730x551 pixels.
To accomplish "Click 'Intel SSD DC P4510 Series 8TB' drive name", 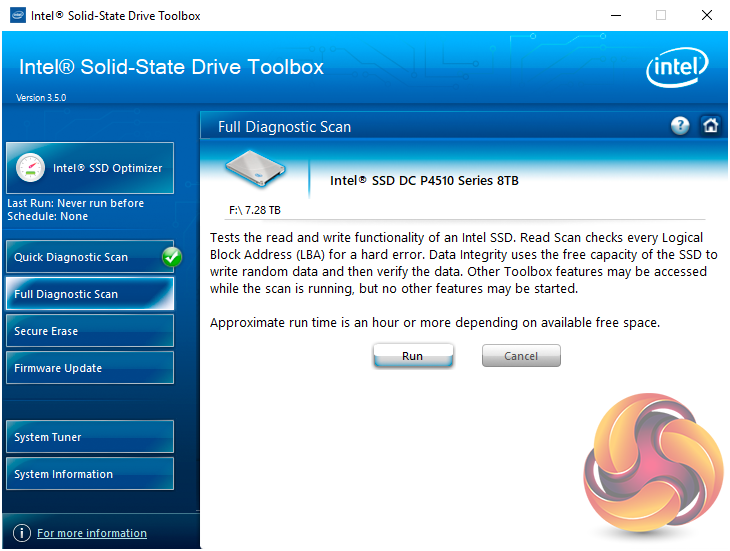I will click(424, 181).
